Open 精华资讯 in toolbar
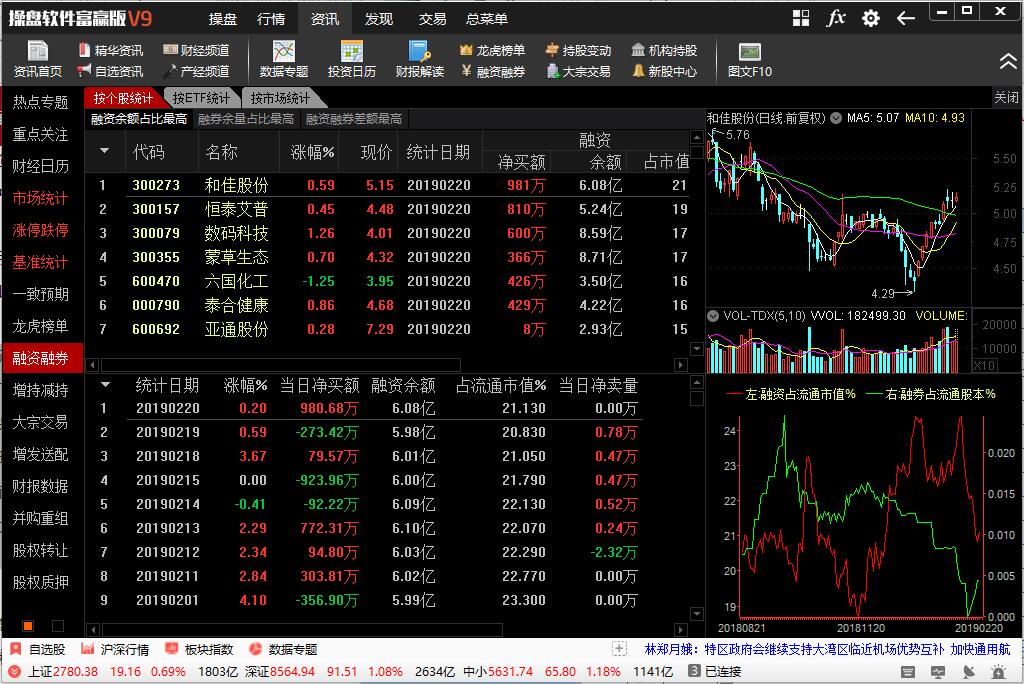The image size is (1024, 684). [x=110, y=50]
